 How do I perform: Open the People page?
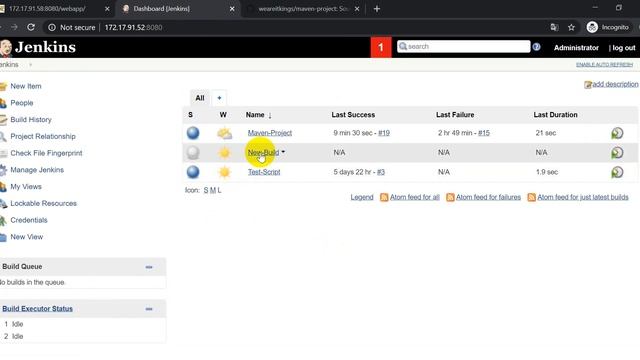coord(22,103)
